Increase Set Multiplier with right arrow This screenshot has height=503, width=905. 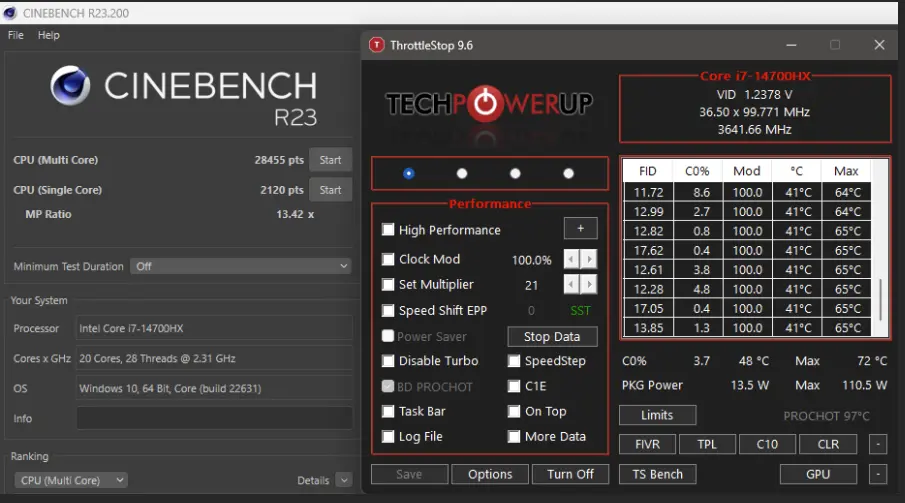589,284
